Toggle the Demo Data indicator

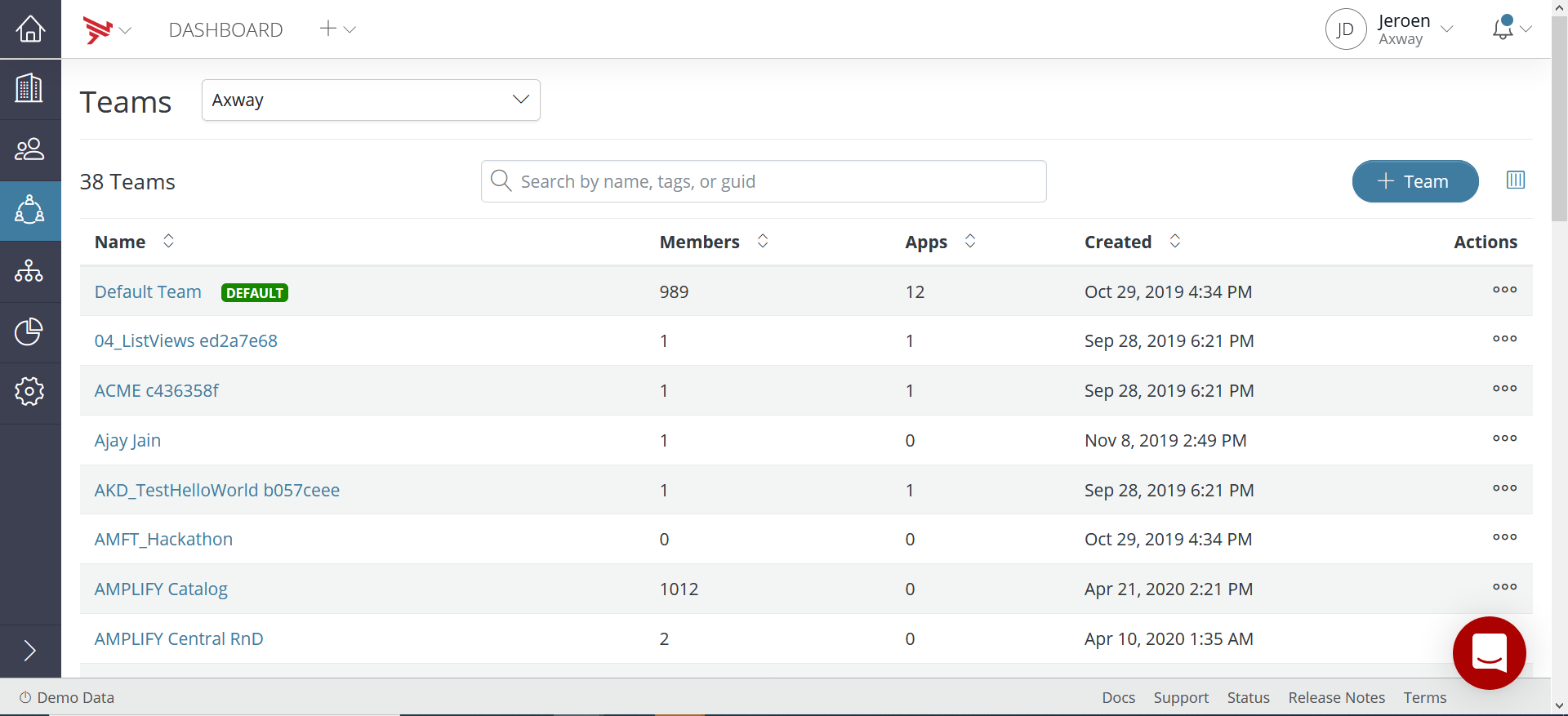point(67,698)
